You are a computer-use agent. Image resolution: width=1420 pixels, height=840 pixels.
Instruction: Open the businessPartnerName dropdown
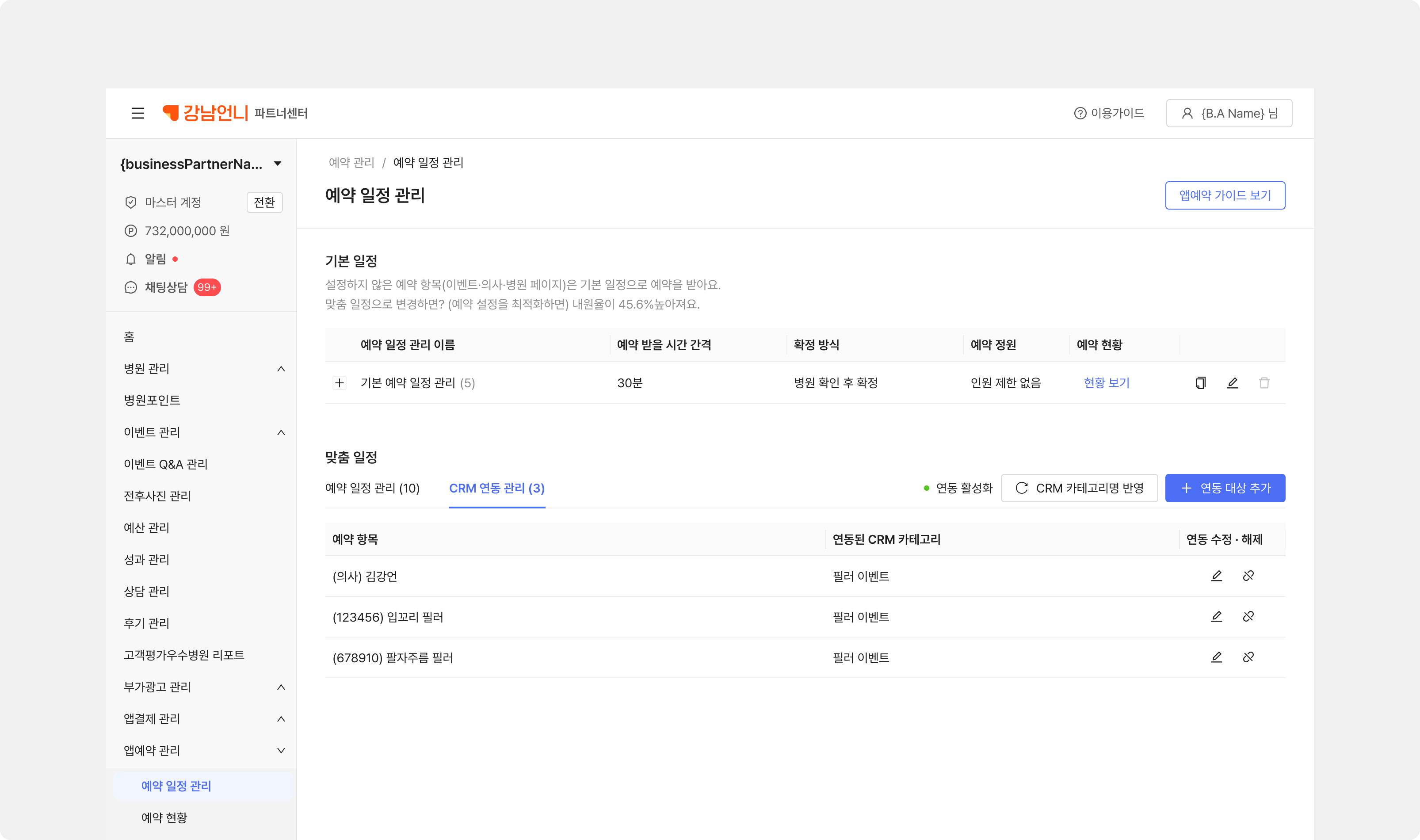coord(277,164)
